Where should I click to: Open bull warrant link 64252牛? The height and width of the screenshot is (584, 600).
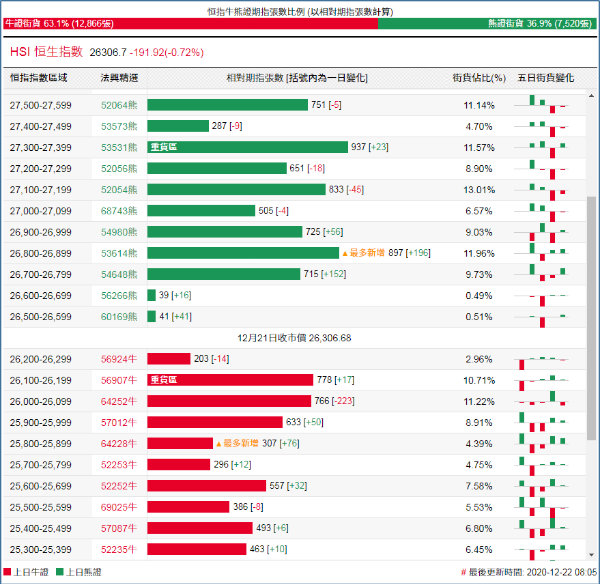[119, 401]
